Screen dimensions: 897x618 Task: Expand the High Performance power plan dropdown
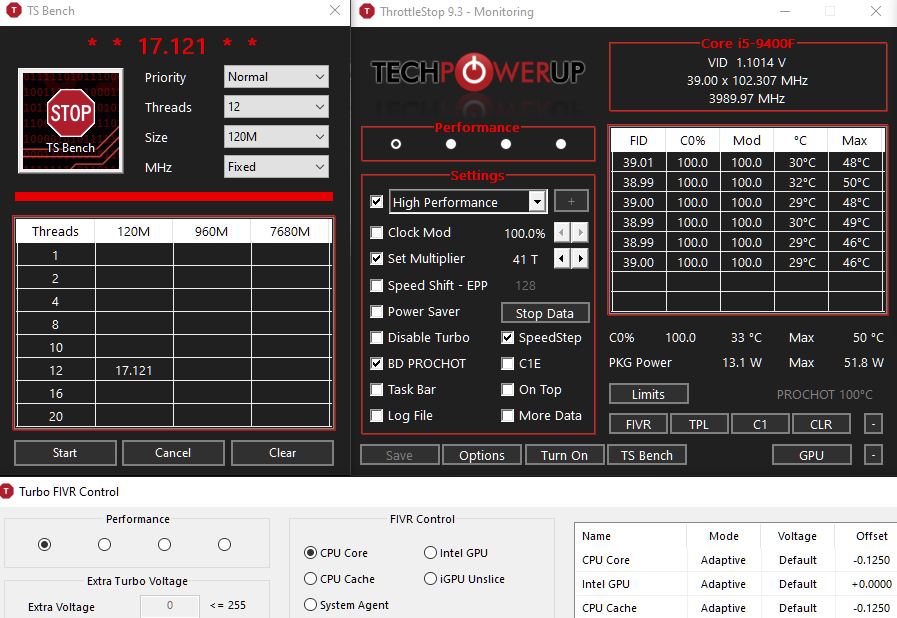[537, 202]
